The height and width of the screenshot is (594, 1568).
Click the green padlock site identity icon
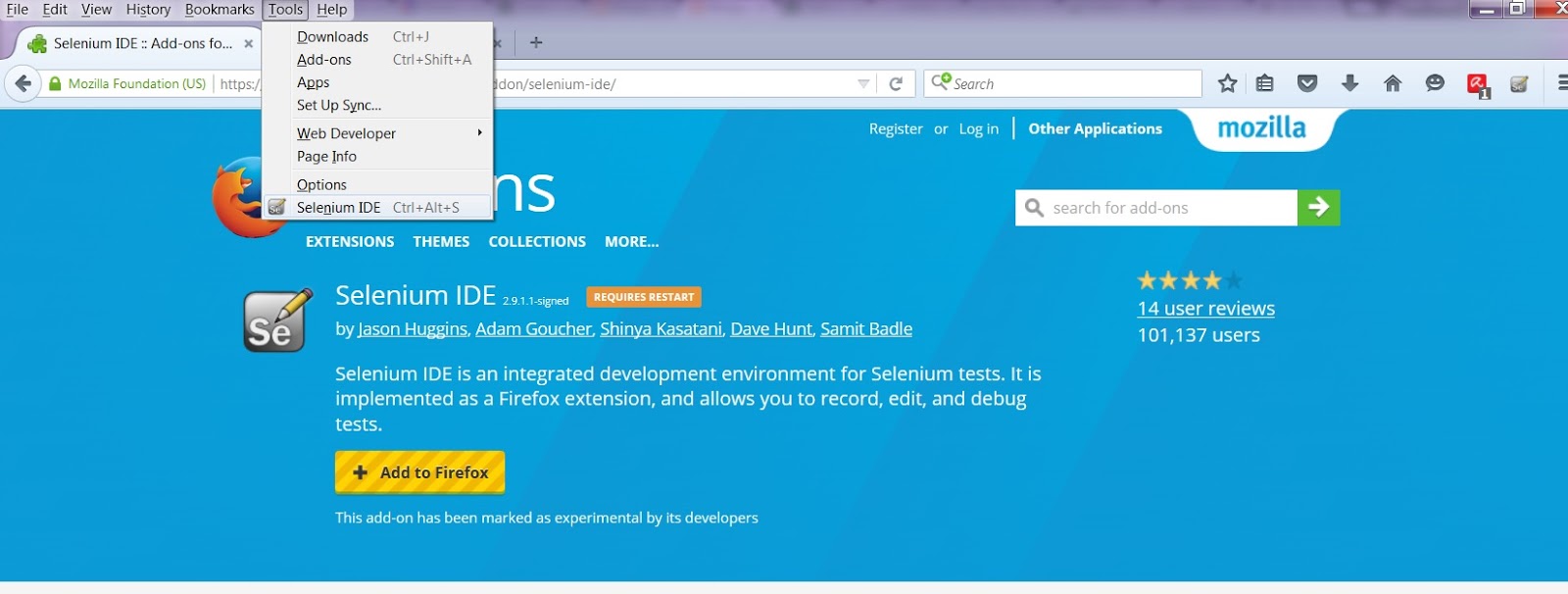(55, 84)
